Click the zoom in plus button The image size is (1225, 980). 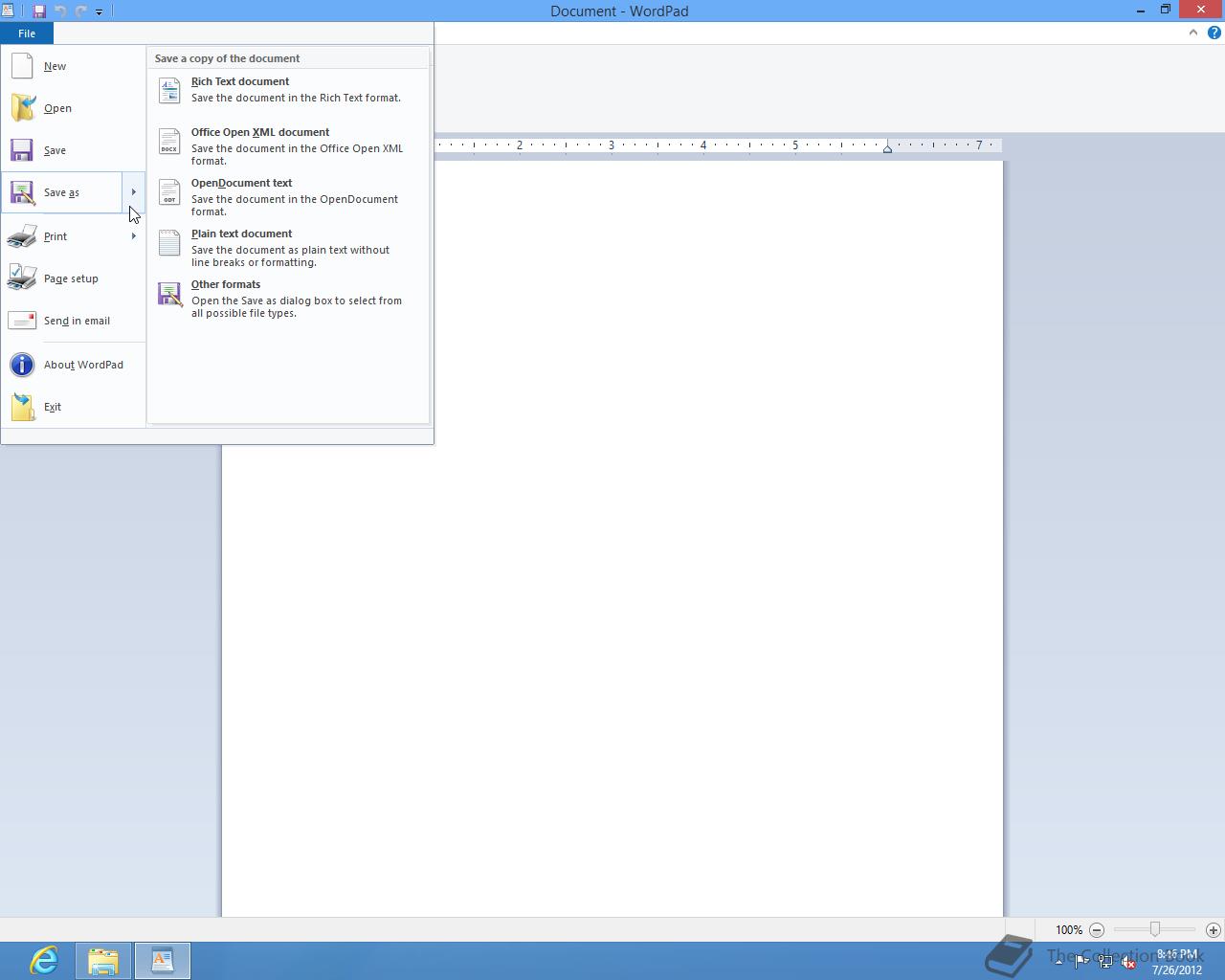tap(1213, 930)
